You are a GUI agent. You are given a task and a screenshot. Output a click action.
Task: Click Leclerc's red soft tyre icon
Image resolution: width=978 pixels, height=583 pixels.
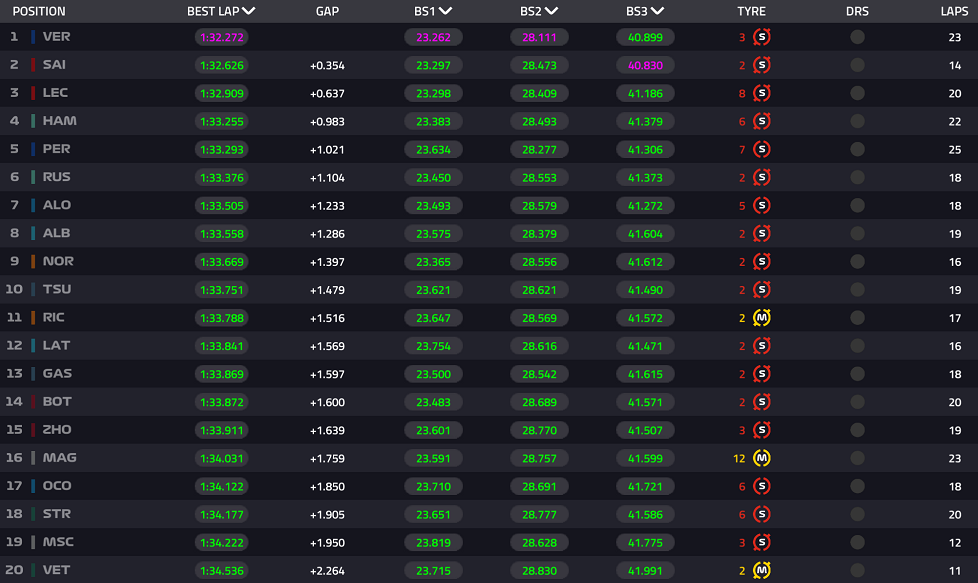pyautogui.click(x=762, y=93)
